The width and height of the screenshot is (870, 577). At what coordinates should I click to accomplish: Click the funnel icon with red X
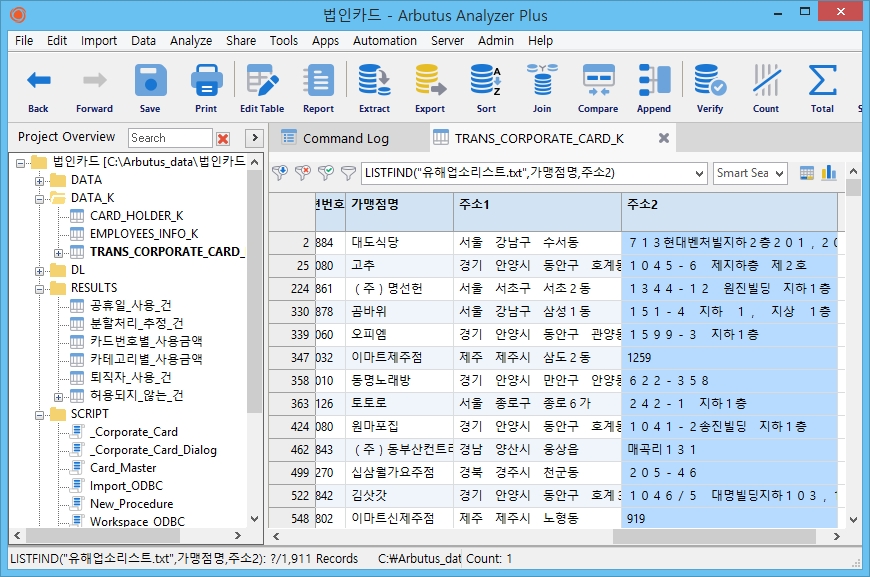(303, 173)
